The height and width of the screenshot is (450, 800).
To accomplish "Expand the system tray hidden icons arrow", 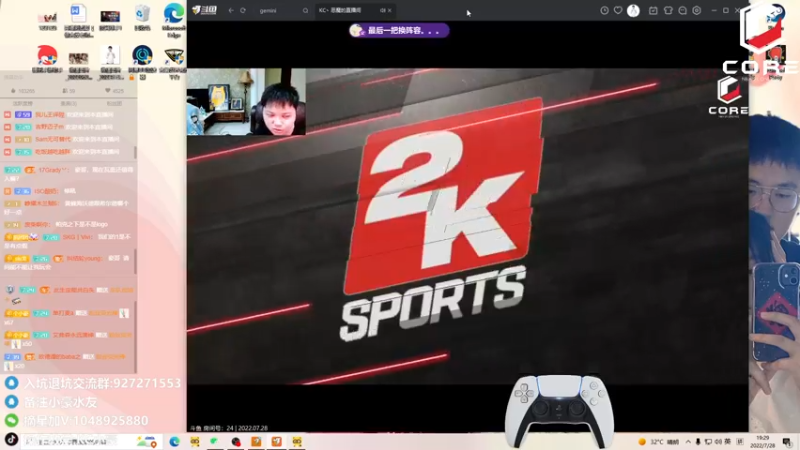I will pyautogui.click(x=688, y=442).
